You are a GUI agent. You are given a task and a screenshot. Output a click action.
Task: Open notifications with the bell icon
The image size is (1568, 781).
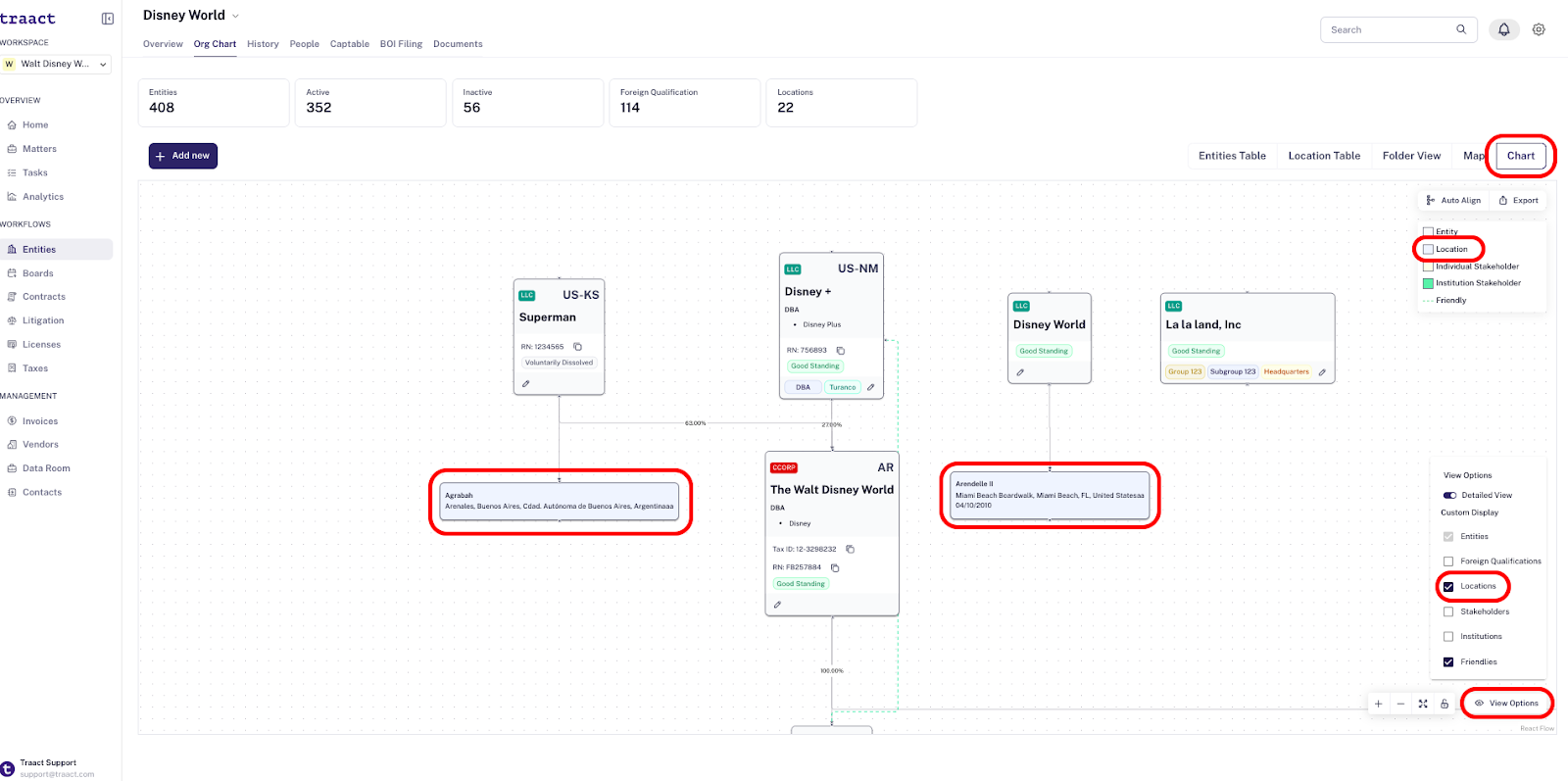[x=1503, y=29]
